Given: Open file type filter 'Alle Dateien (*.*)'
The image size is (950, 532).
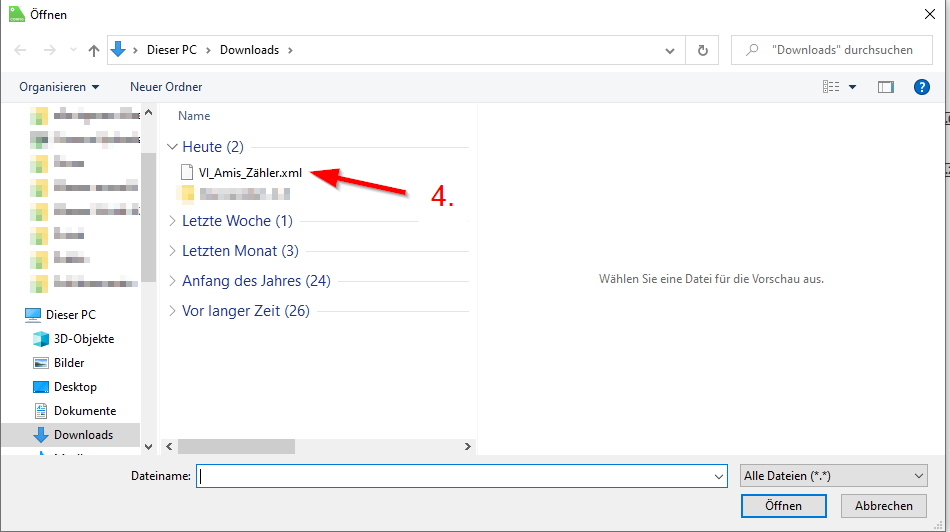Looking at the screenshot, I should [834, 476].
